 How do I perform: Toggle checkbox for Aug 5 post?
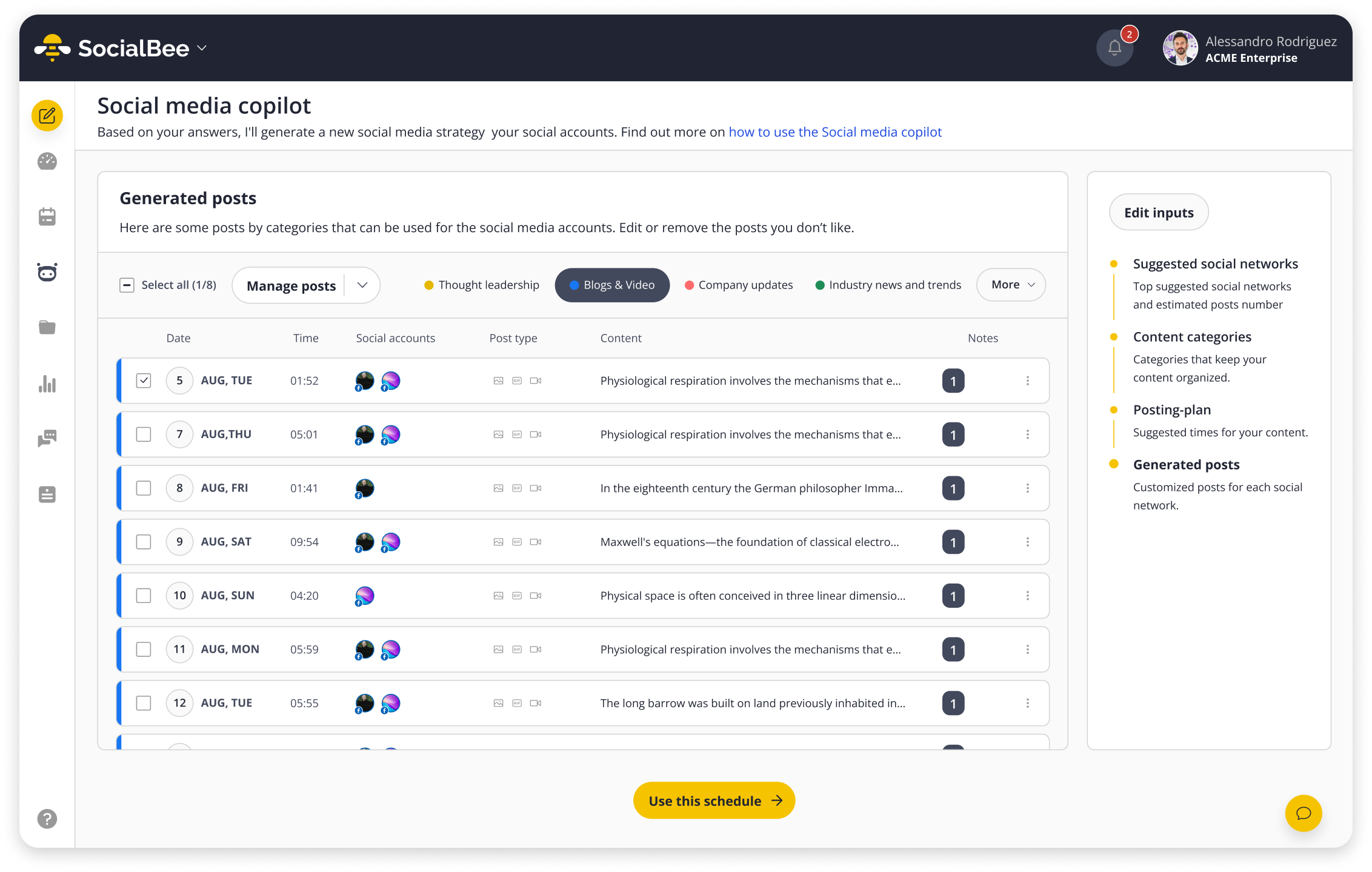coord(143,380)
